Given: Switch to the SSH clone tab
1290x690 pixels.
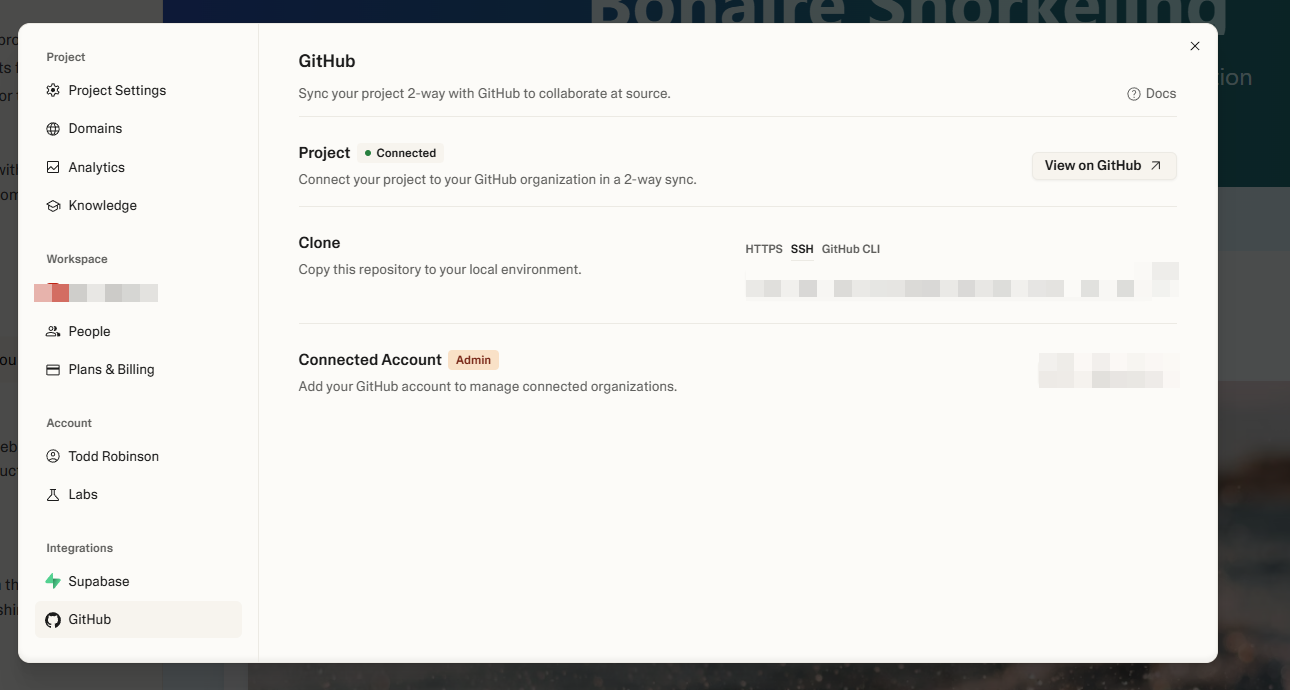Looking at the screenshot, I should (x=802, y=249).
